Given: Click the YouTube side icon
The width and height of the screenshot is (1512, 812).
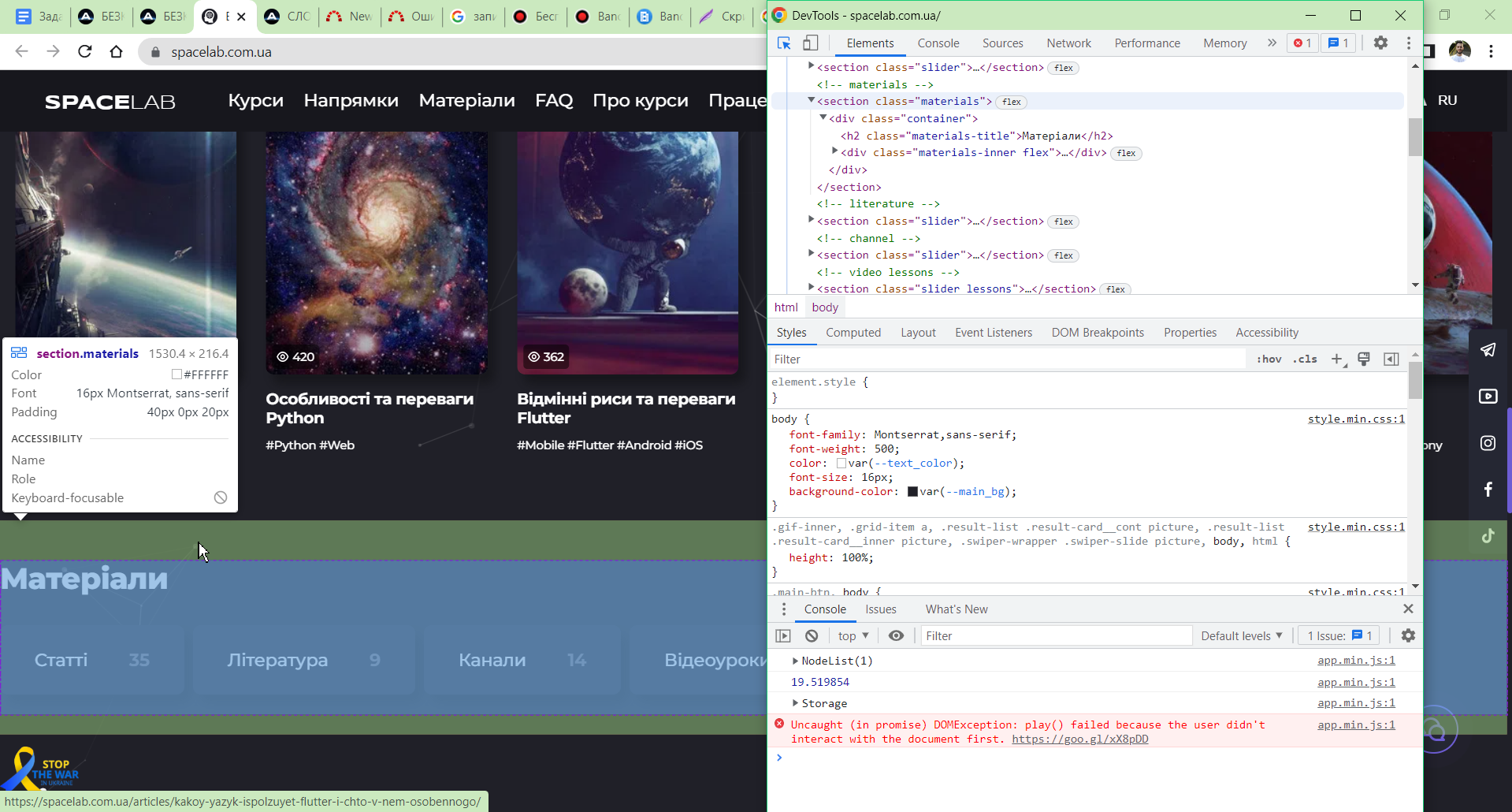Looking at the screenshot, I should point(1488,397).
